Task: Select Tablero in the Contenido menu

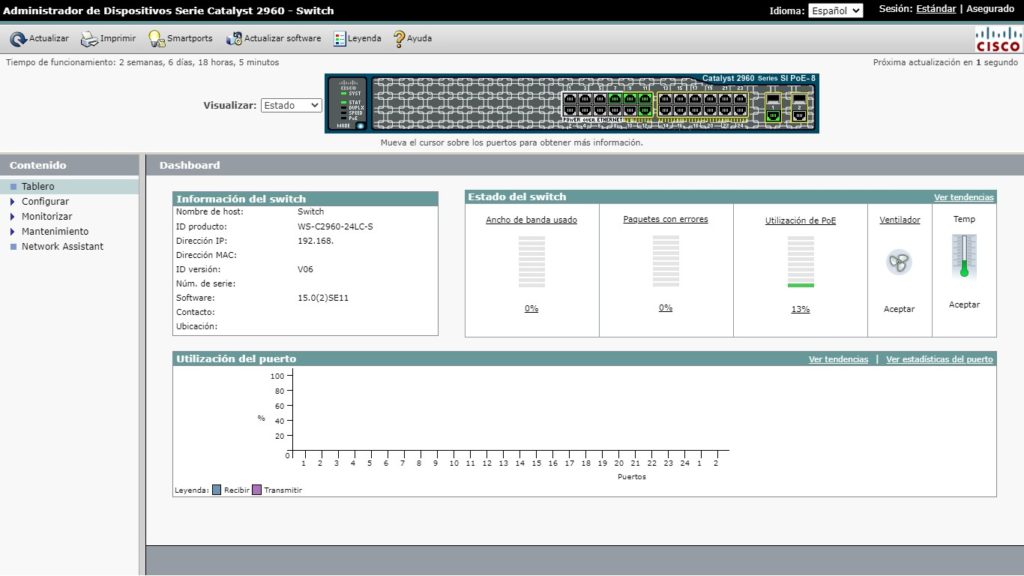Action: pos(36,185)
